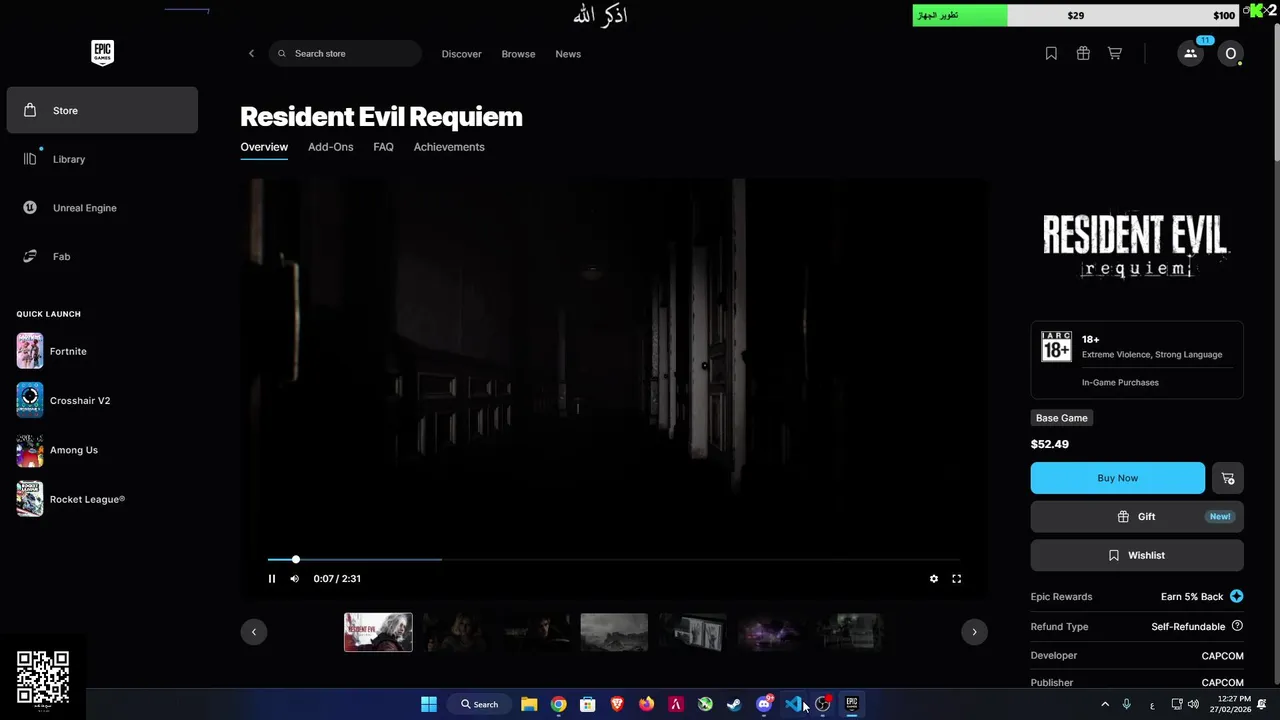Show next media thumbnails

(974, 632)
